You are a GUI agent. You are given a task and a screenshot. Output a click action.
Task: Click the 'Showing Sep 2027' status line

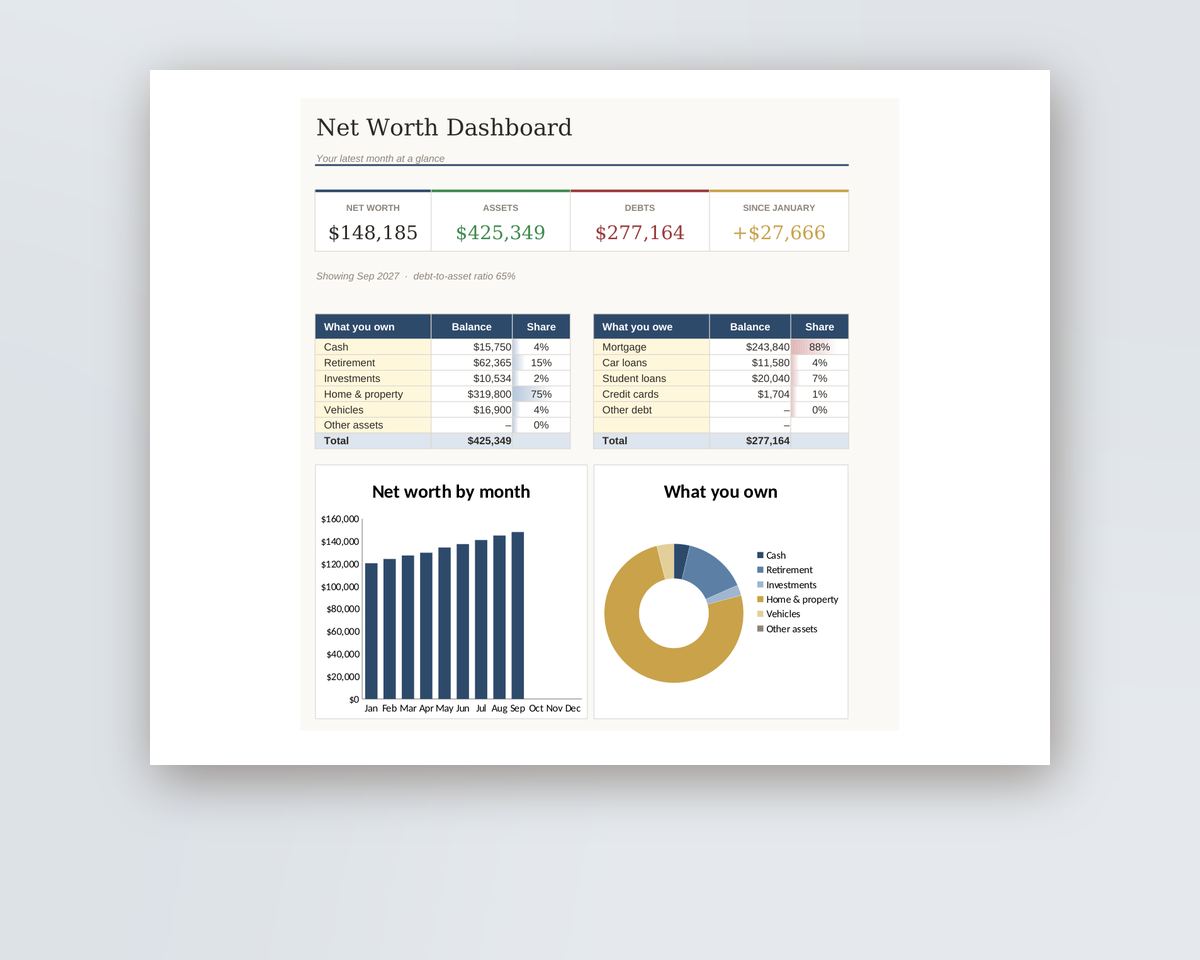click(x=357, y=276)
